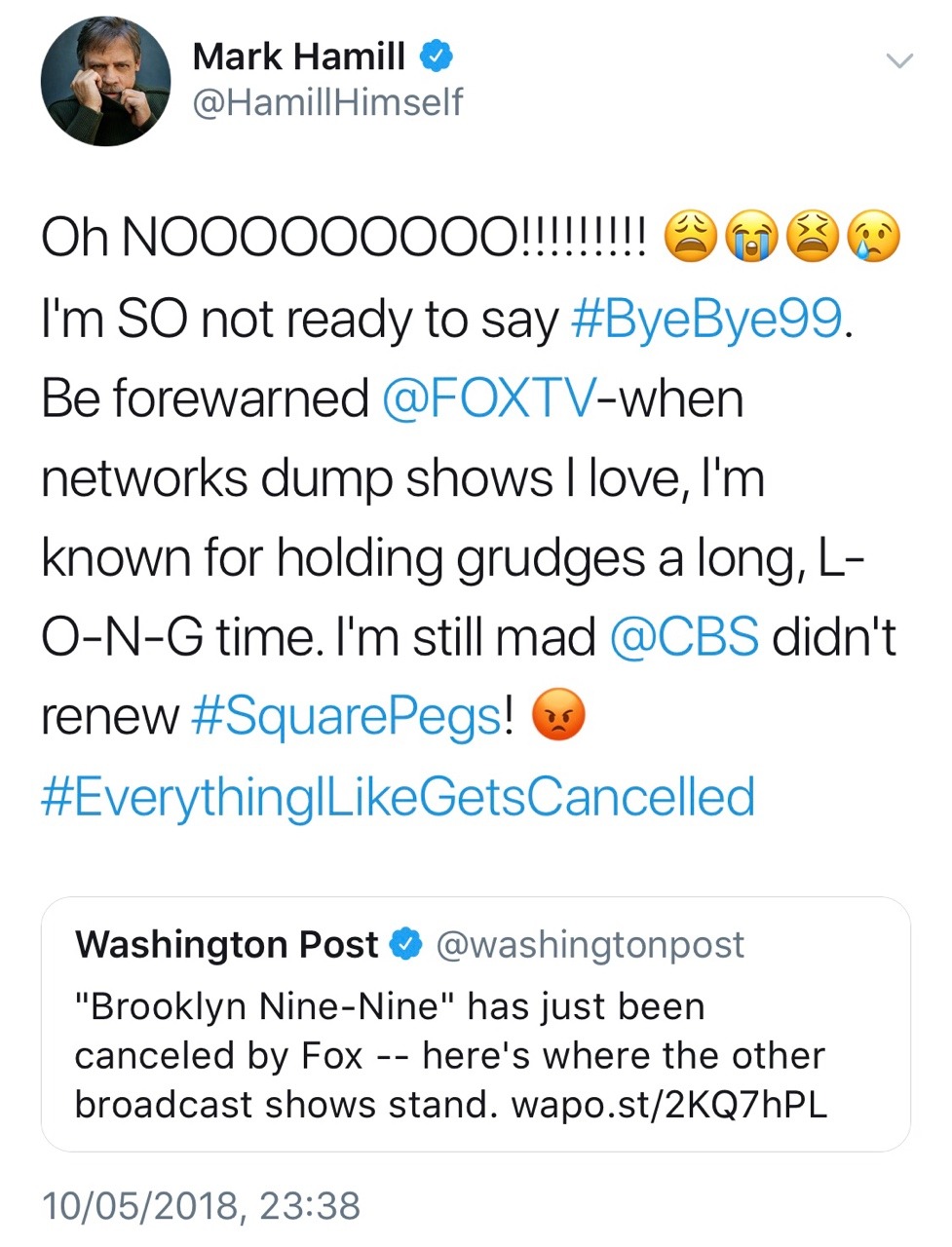952x1247 pixels.
Task: Expand the tweet options chevron
Action: click(899, 61)
